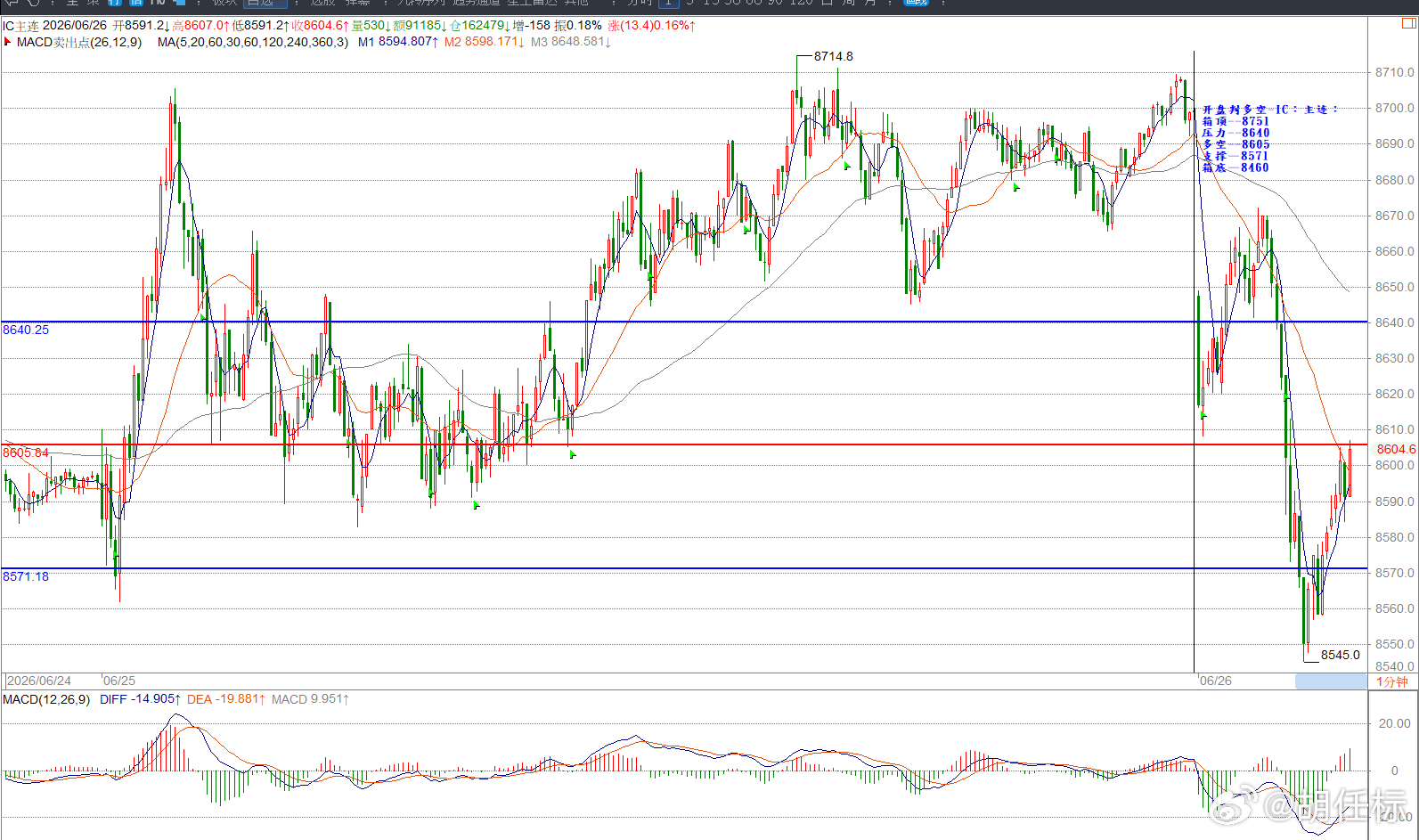Click the open interest 仓162479
1419x840 pixels.
480,26
